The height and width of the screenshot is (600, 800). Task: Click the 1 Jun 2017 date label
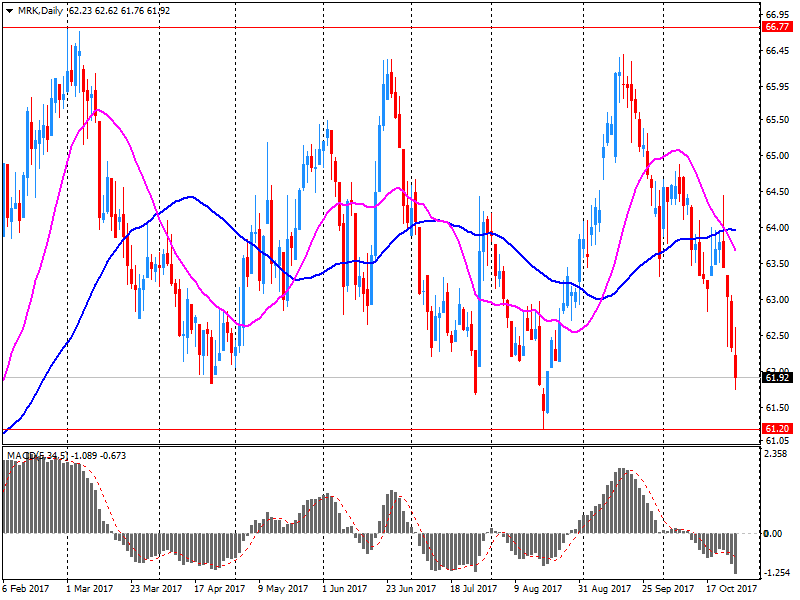click(x=345, y=589)
